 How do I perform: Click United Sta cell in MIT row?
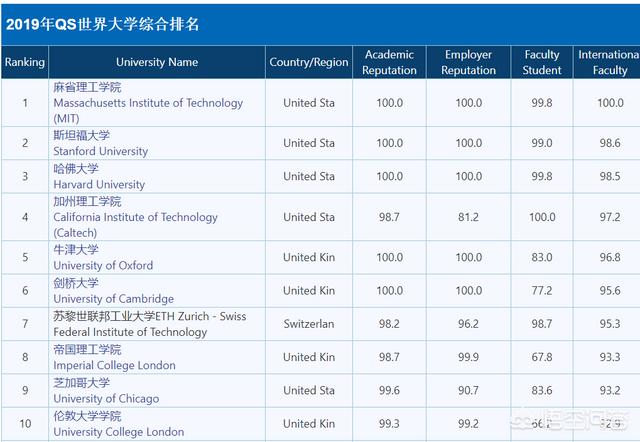[x=309, y=103]
